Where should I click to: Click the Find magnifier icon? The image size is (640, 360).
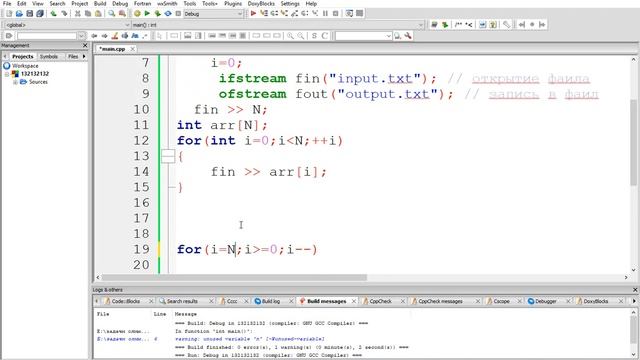[111, 13]
